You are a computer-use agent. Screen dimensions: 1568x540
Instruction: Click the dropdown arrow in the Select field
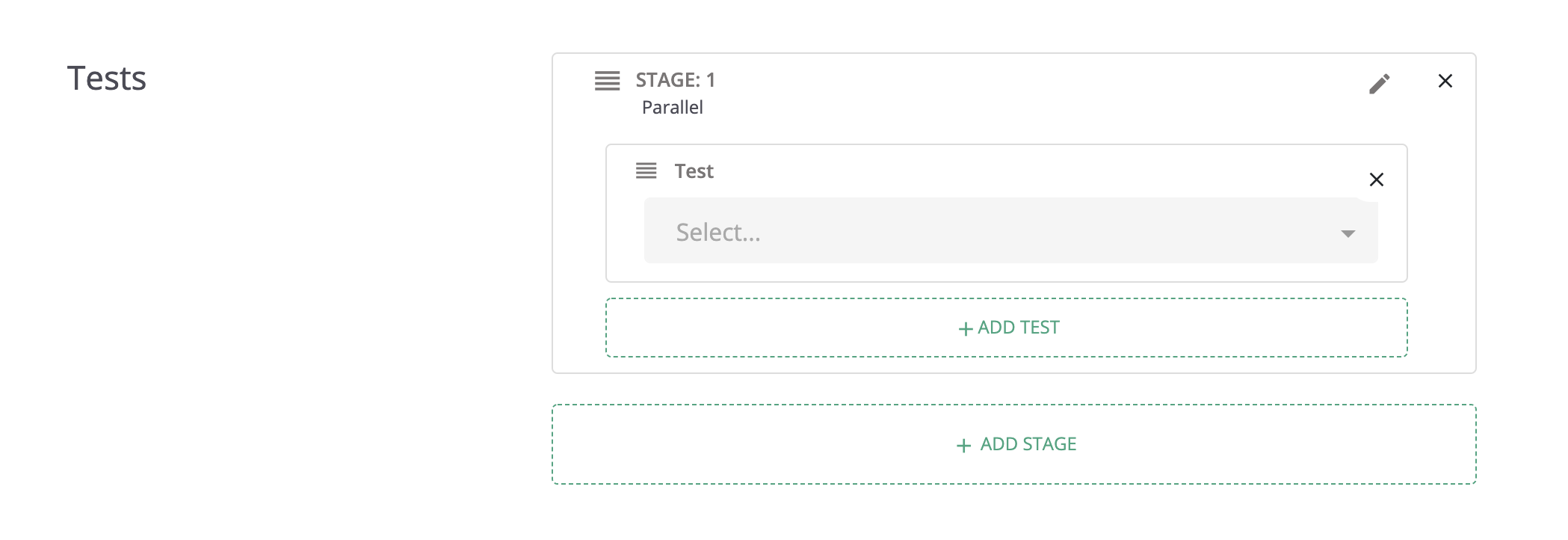point(1348,233)
